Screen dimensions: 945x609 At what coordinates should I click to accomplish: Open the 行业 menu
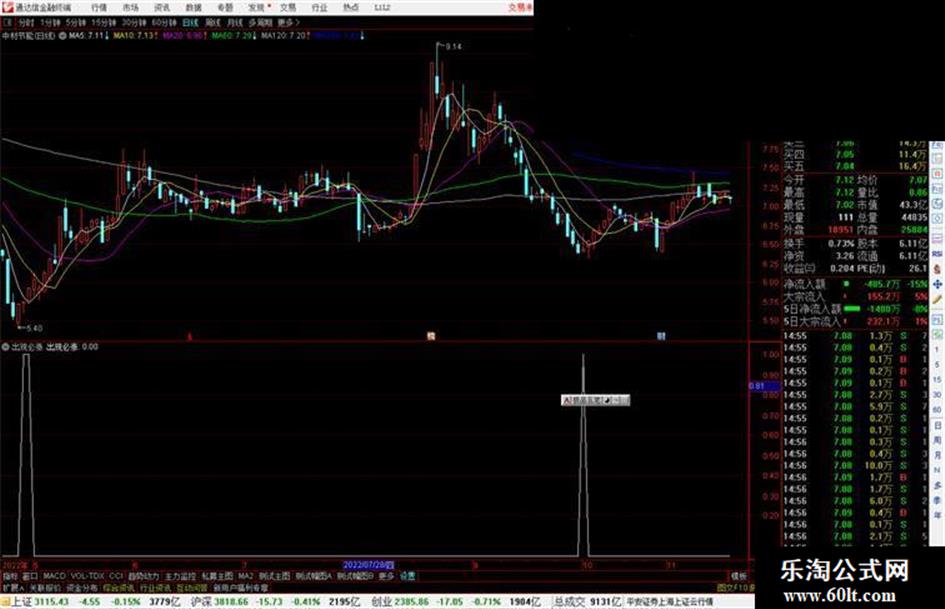pyautogui.click(x=319, y=8)
